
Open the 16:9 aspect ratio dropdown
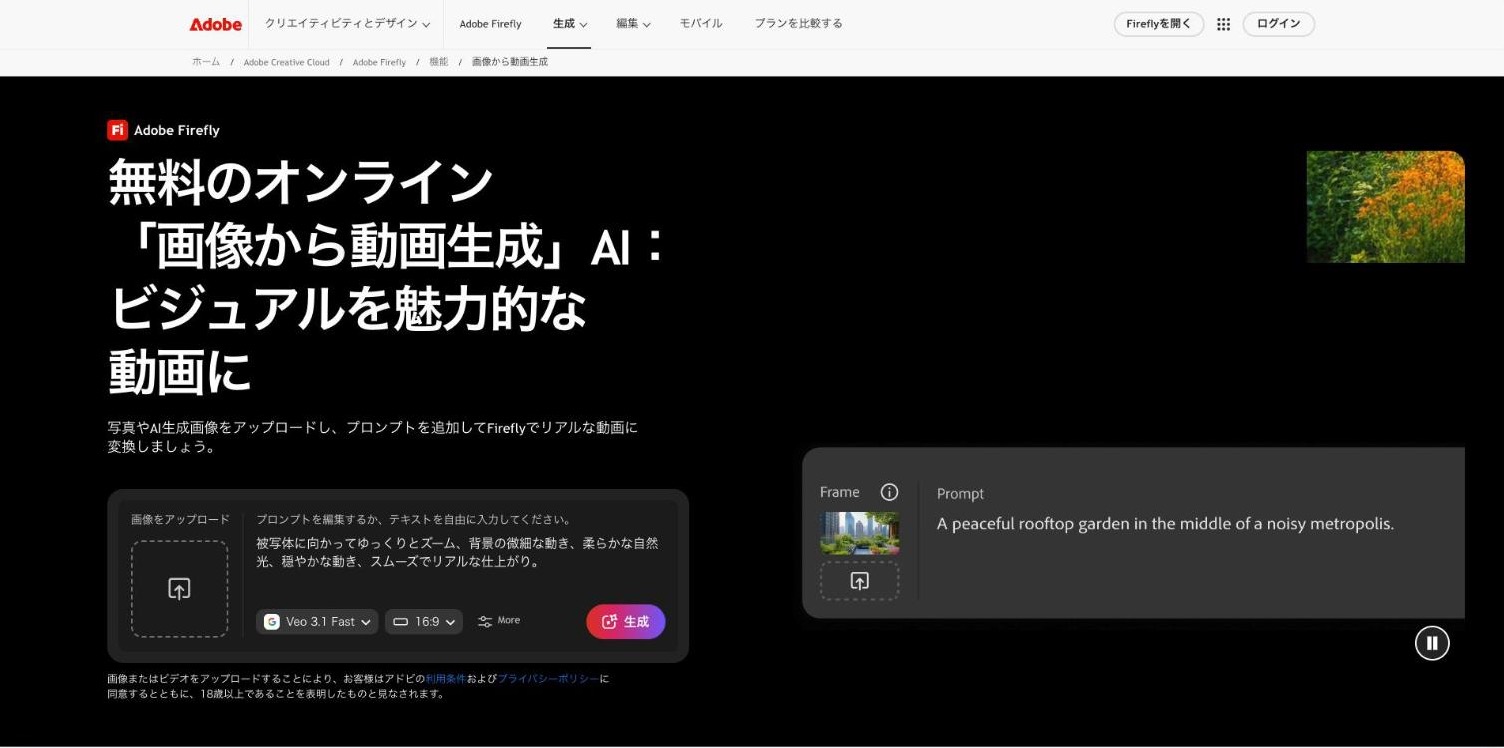[x=424, y=622]
